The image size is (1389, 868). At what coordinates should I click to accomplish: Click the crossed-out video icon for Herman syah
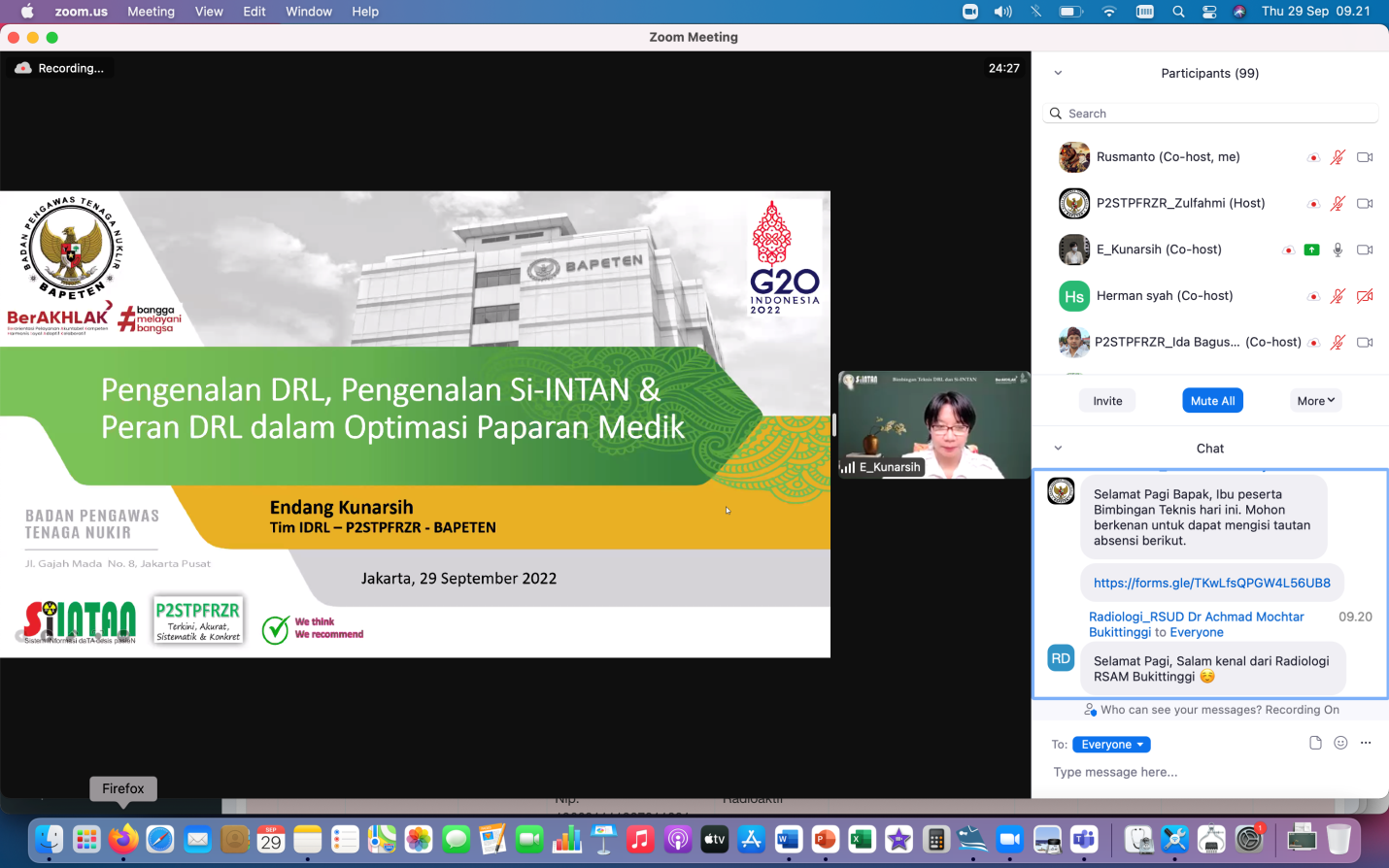(1365, 296)
